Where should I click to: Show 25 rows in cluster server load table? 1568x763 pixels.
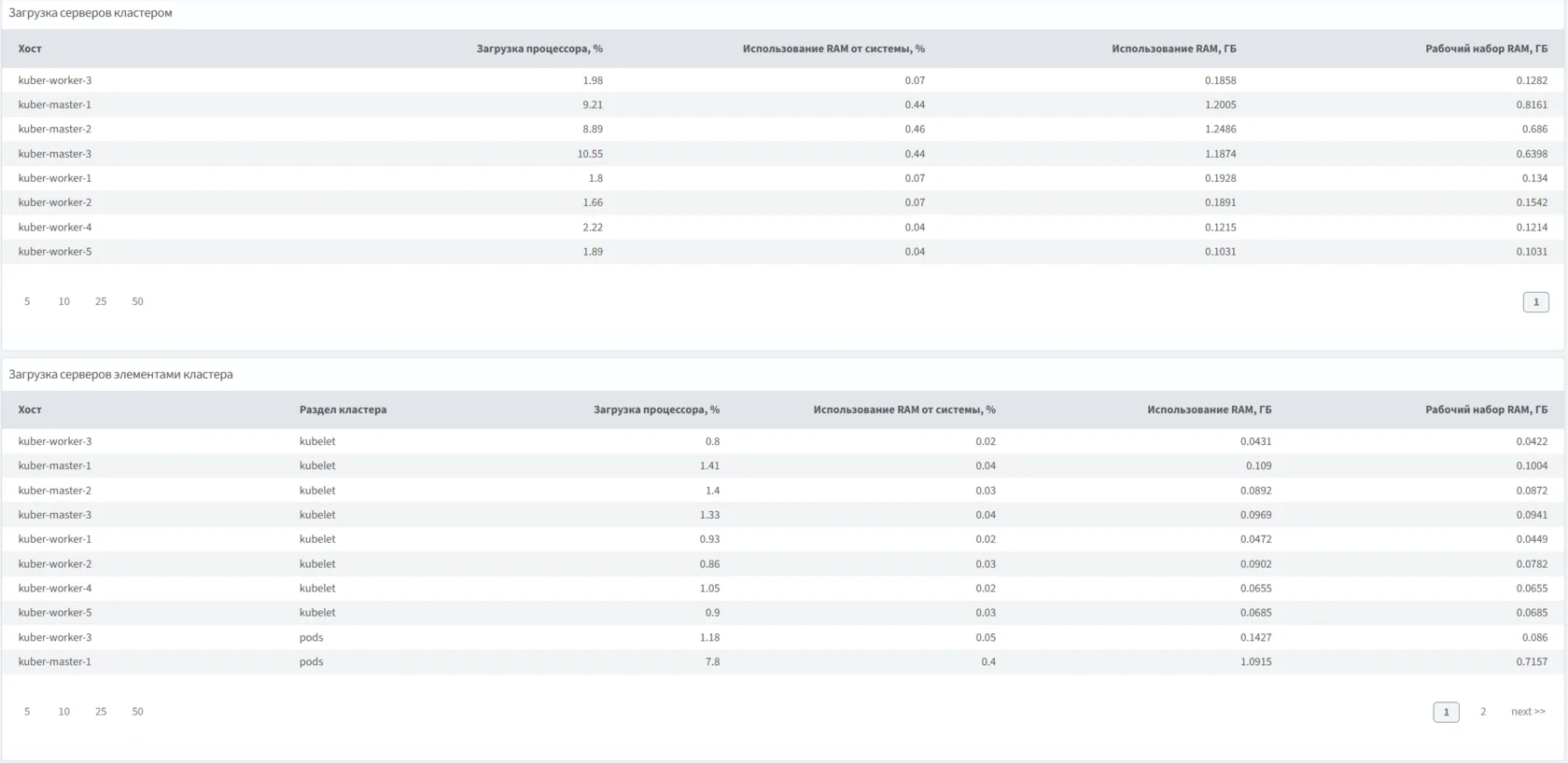click(x=101, y=301)
